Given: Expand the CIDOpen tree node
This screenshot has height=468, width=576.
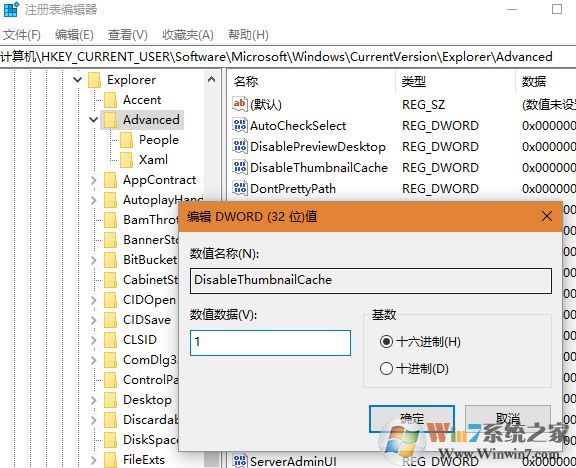Looking at the screenshot, I should (x=94, y=300).
